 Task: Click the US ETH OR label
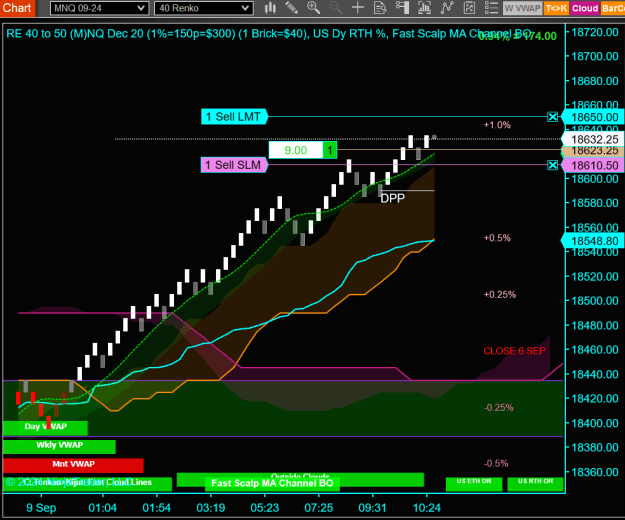pyautogui.click(x=474, y=483)
